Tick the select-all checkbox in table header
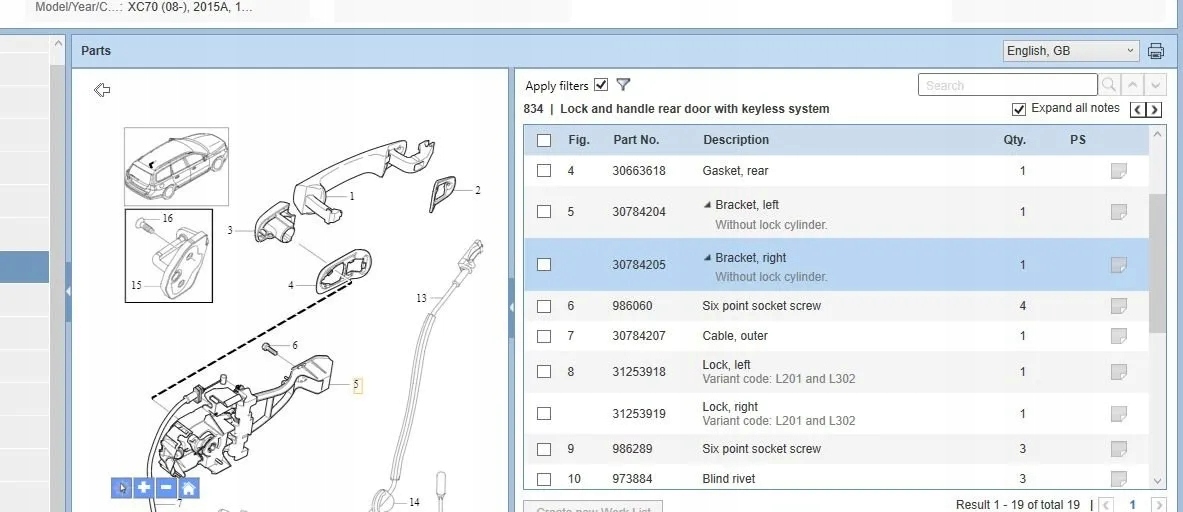Image resolution: width=1183 pixels, height=512 pixels. 544,140
